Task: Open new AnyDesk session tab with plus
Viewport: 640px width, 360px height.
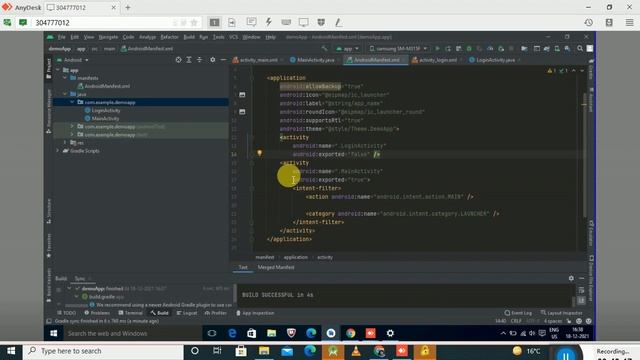Action: [128, 7]
